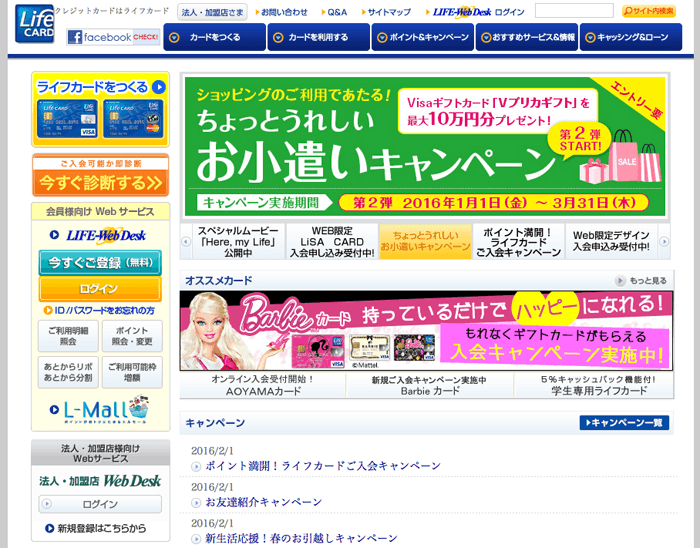Screen dimensions: 700x548
Task: Open the facebook CHECK banner
Action: [x=113, y=37]
